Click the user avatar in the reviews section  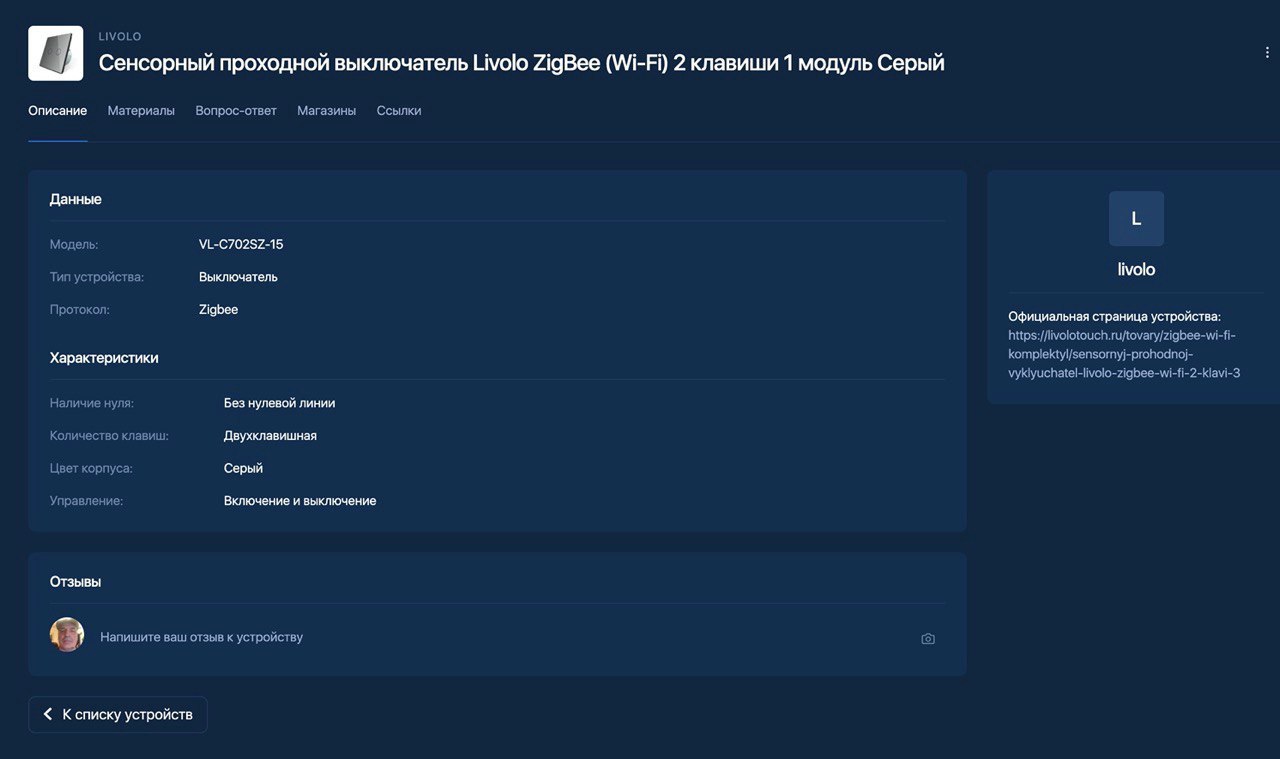(x=67, y=635)
